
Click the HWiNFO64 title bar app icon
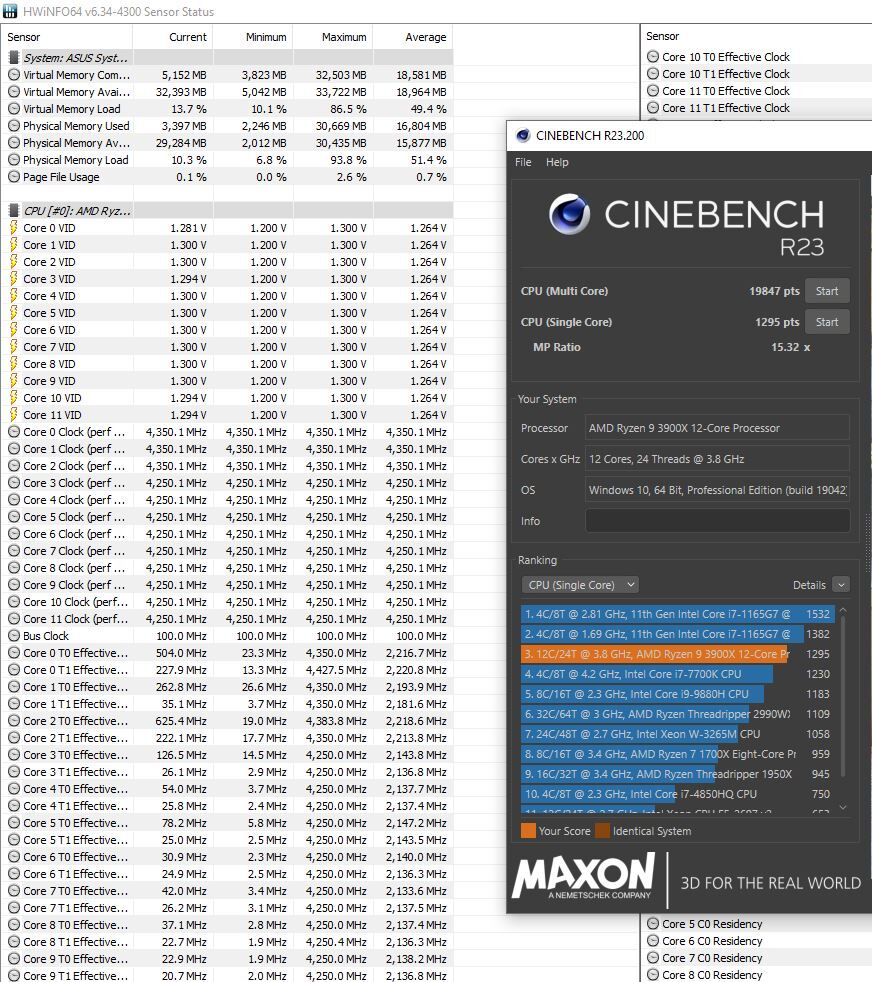(10, 11)
